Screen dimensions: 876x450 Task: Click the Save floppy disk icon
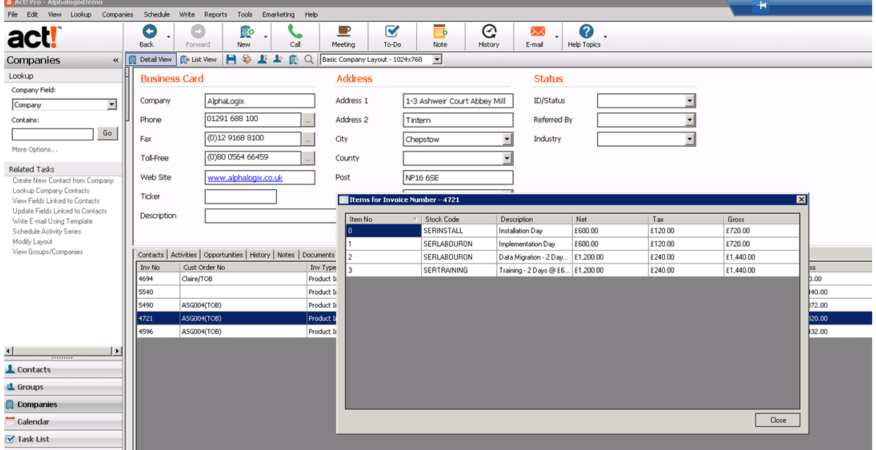231,59
